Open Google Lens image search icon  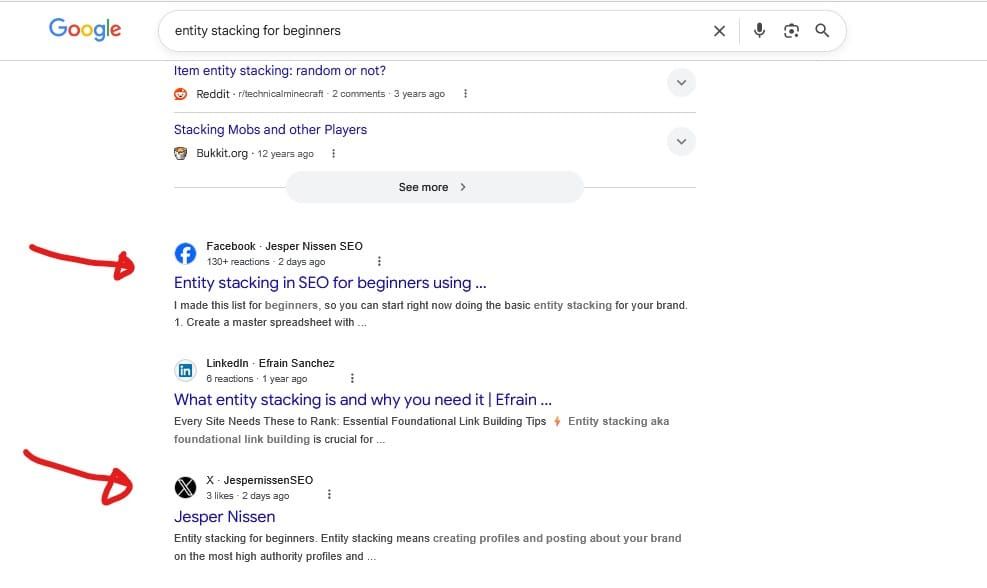pyautogui.click(x=791, y=30)
